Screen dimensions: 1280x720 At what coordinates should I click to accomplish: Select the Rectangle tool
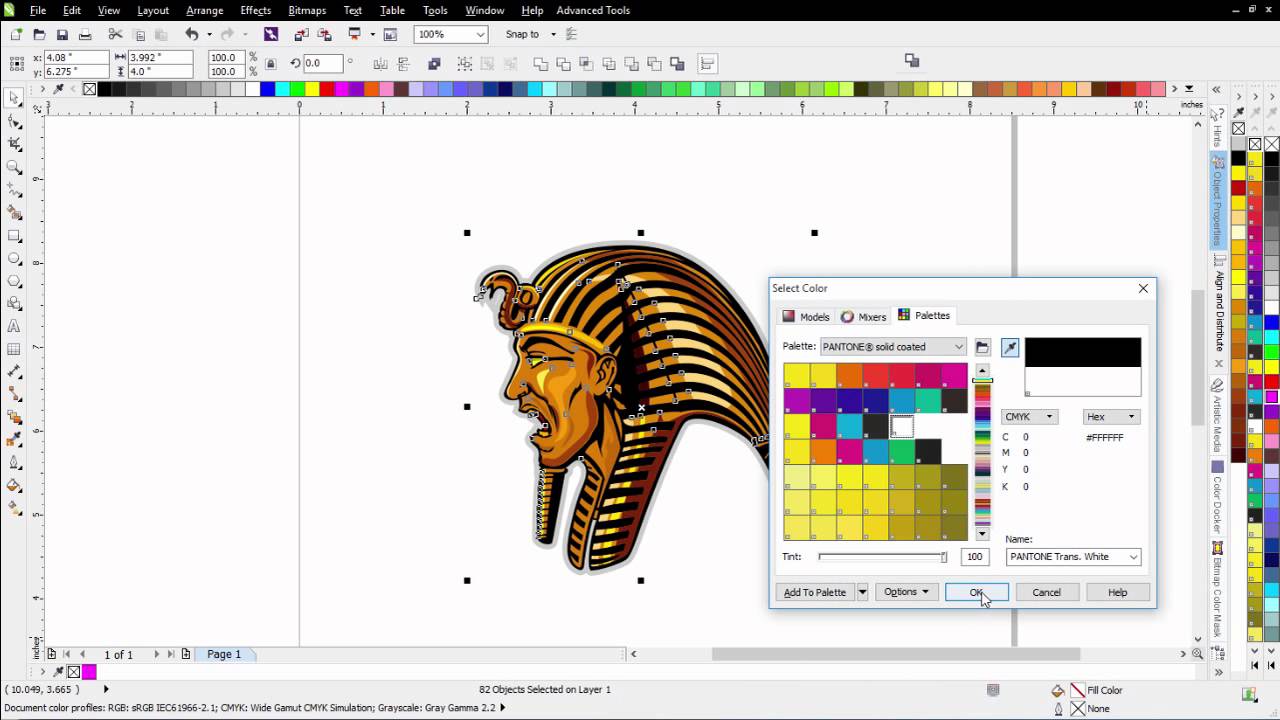point(14,236)
